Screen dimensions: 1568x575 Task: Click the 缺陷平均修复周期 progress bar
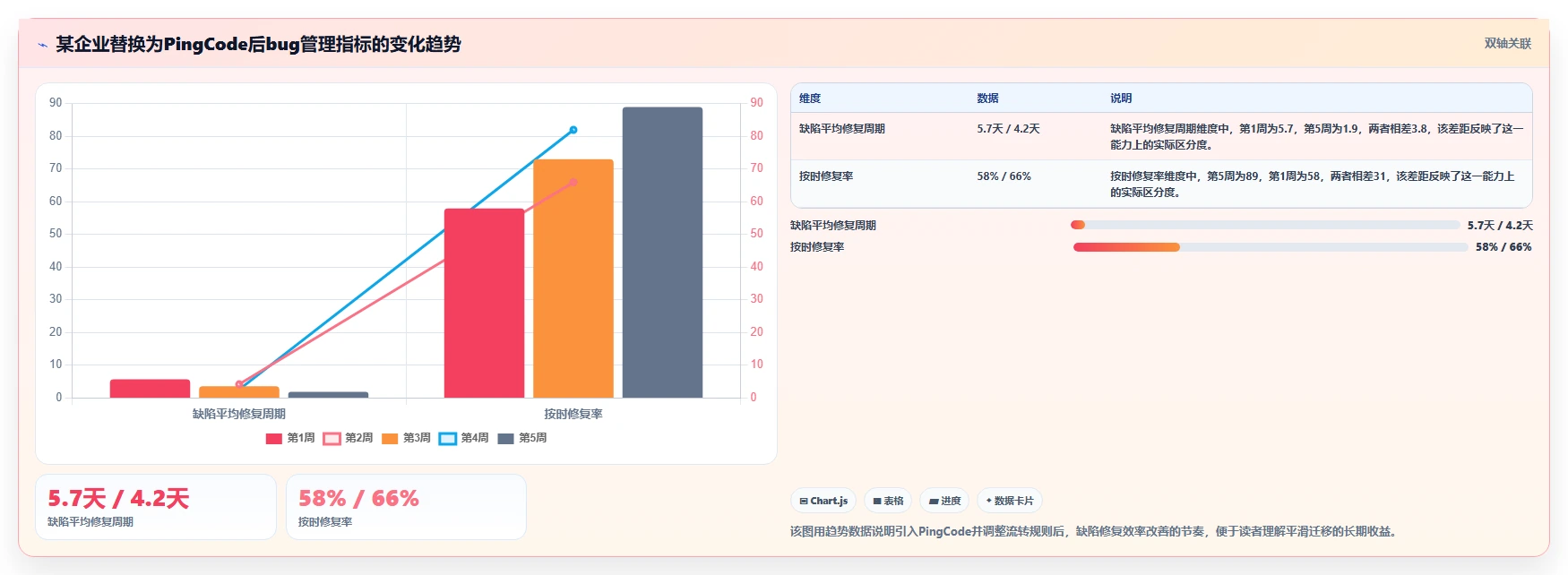(1265, 225)
